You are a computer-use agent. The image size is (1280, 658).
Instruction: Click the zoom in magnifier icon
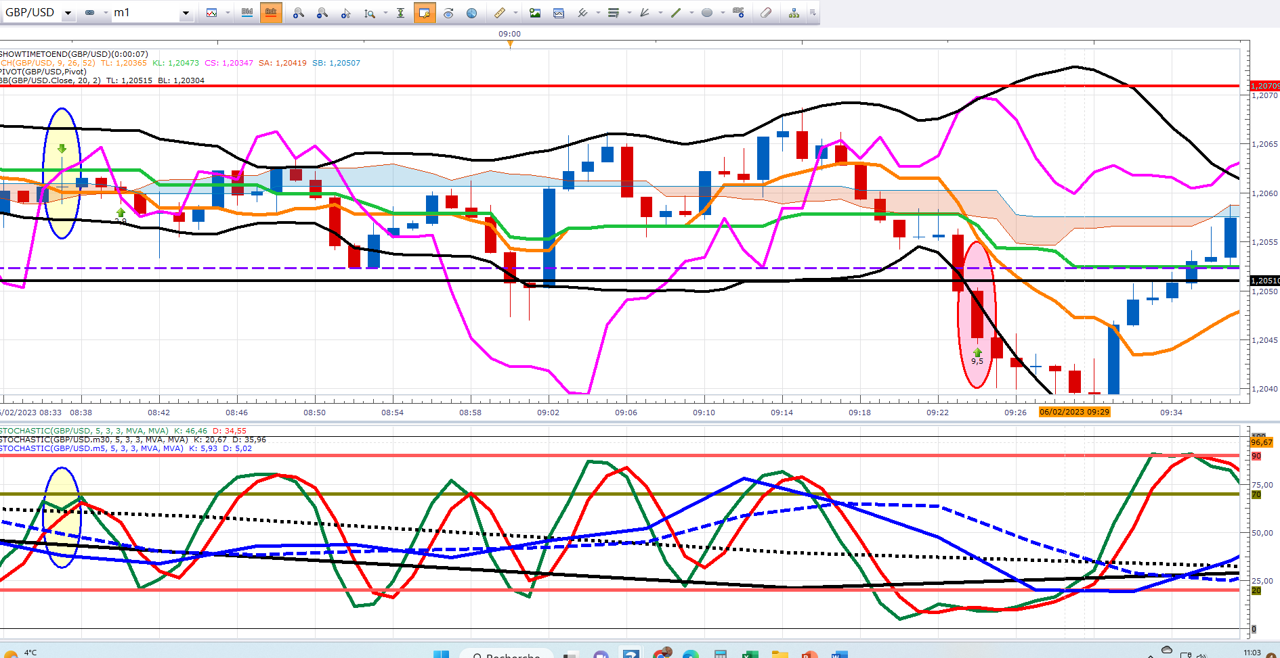(298, 13)
